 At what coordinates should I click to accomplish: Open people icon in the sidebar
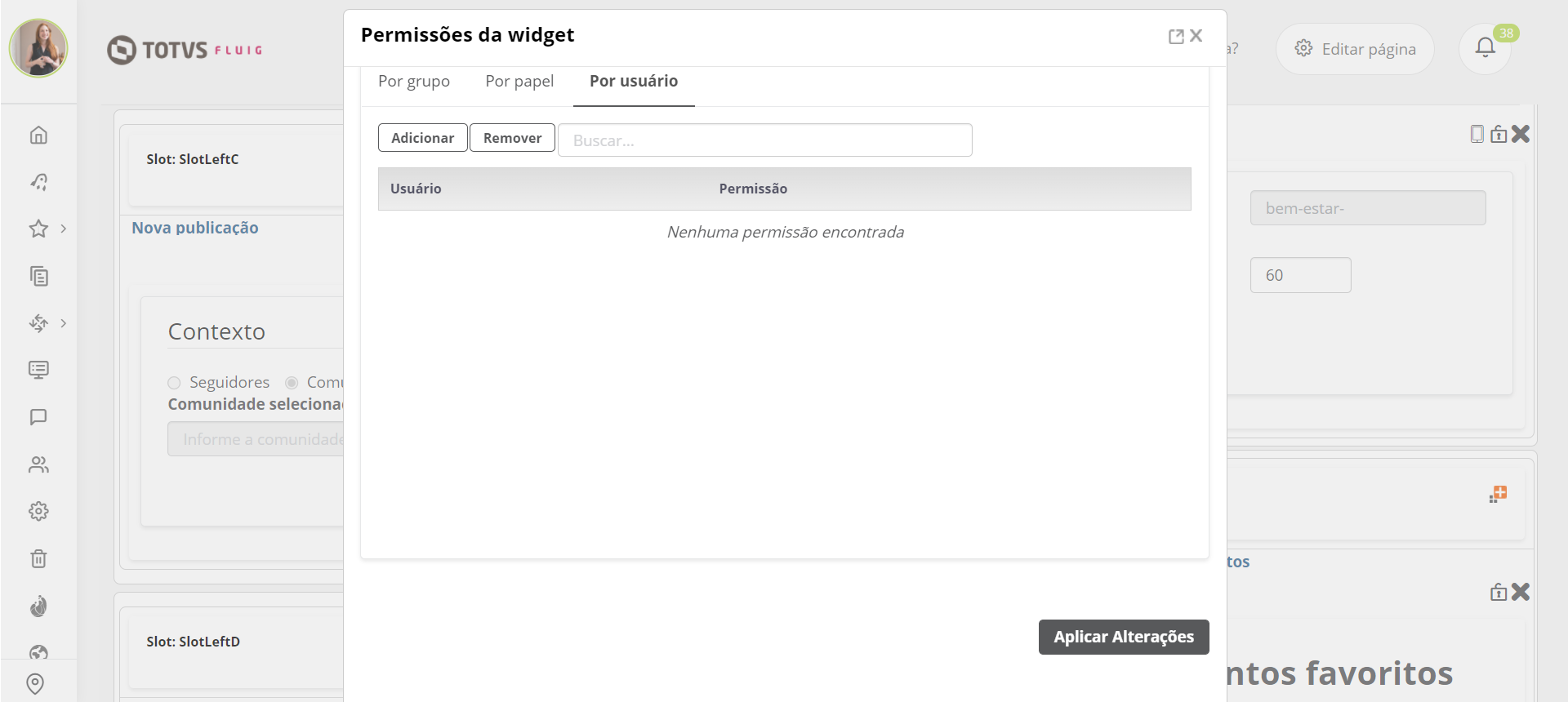click(38, 464)
